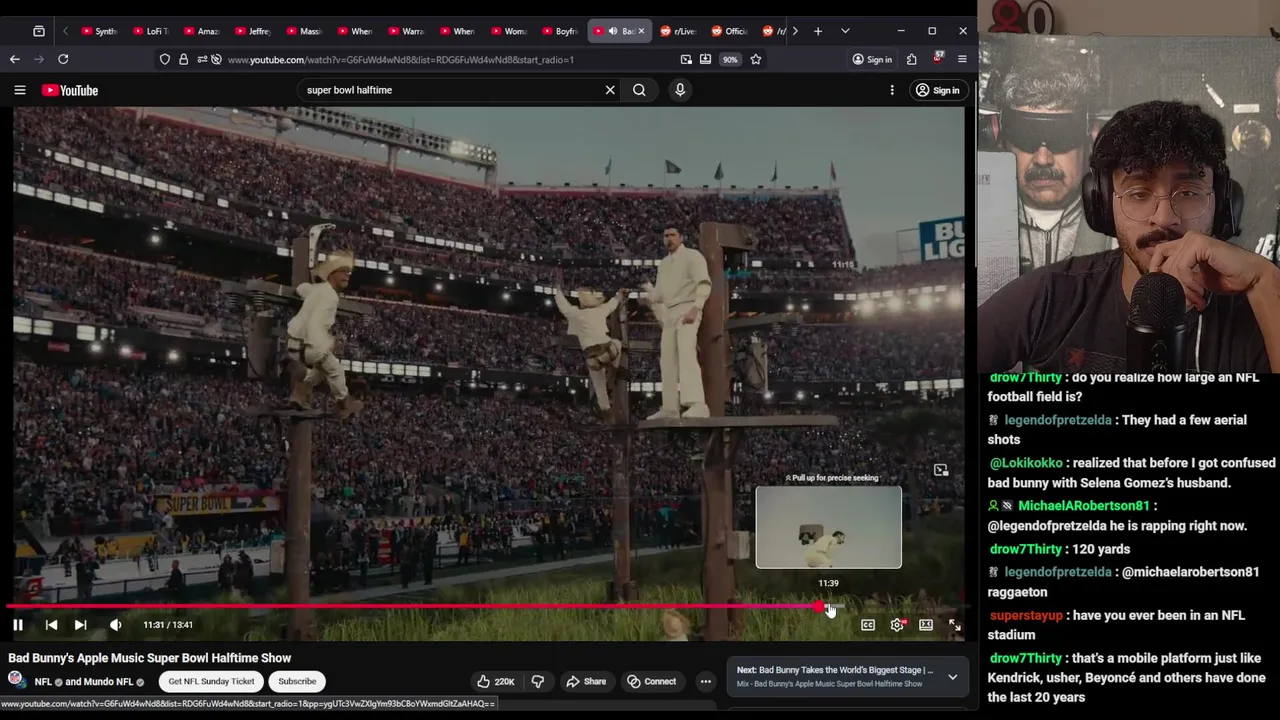Go back in the browser
This screenshot has height=720, width=1280.
point(15,60)
